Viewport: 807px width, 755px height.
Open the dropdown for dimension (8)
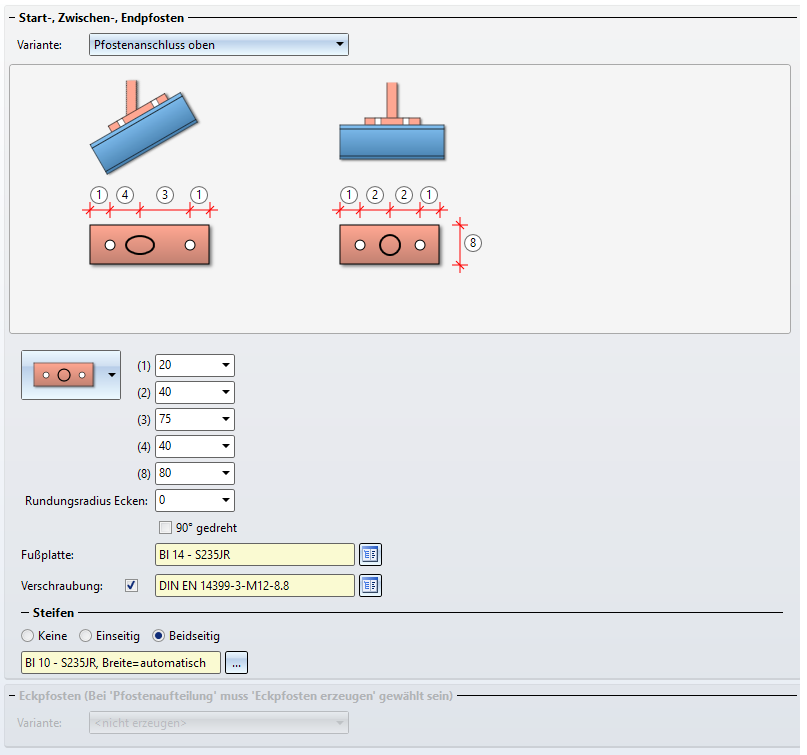tap(226, 473)
